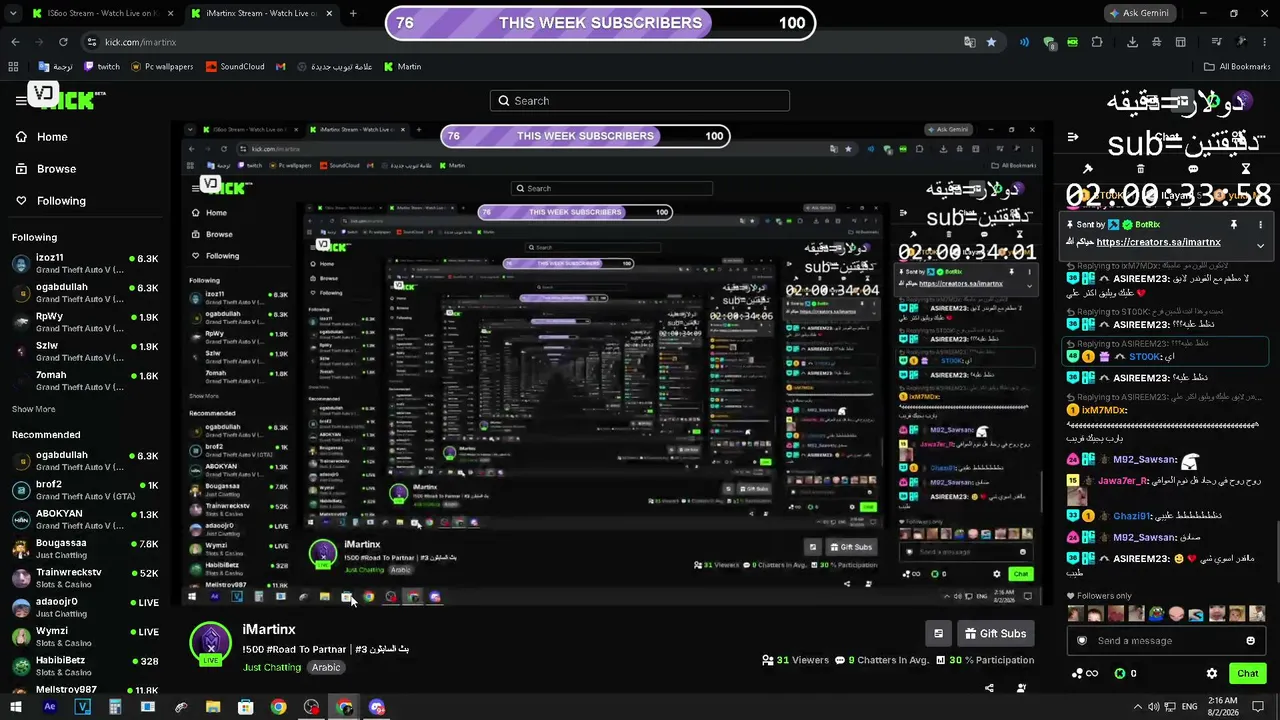
Task: Bookmark page with the star icon
Action: pos(991,42)
